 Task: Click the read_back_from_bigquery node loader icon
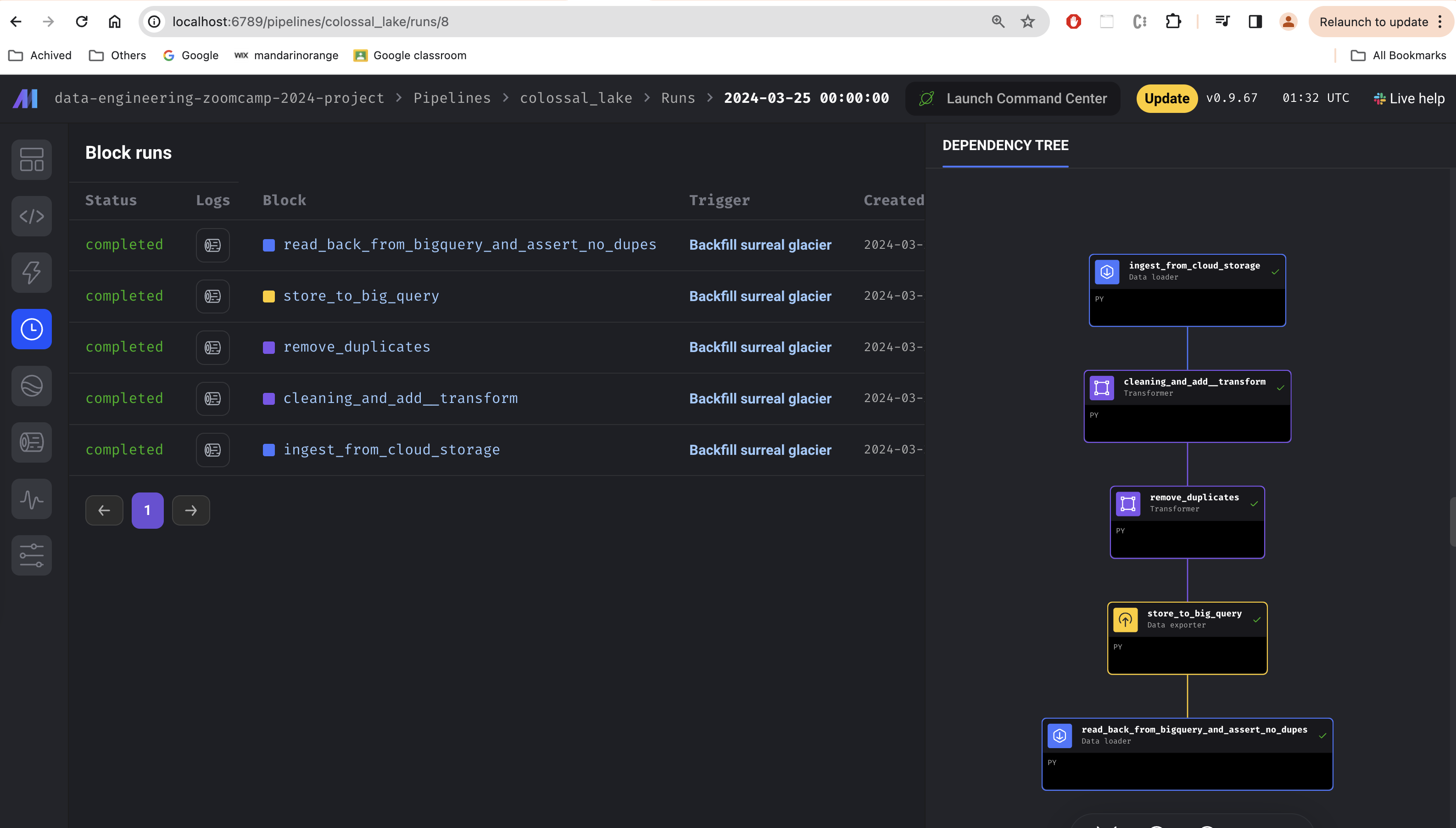click(x=1060, y=736)
